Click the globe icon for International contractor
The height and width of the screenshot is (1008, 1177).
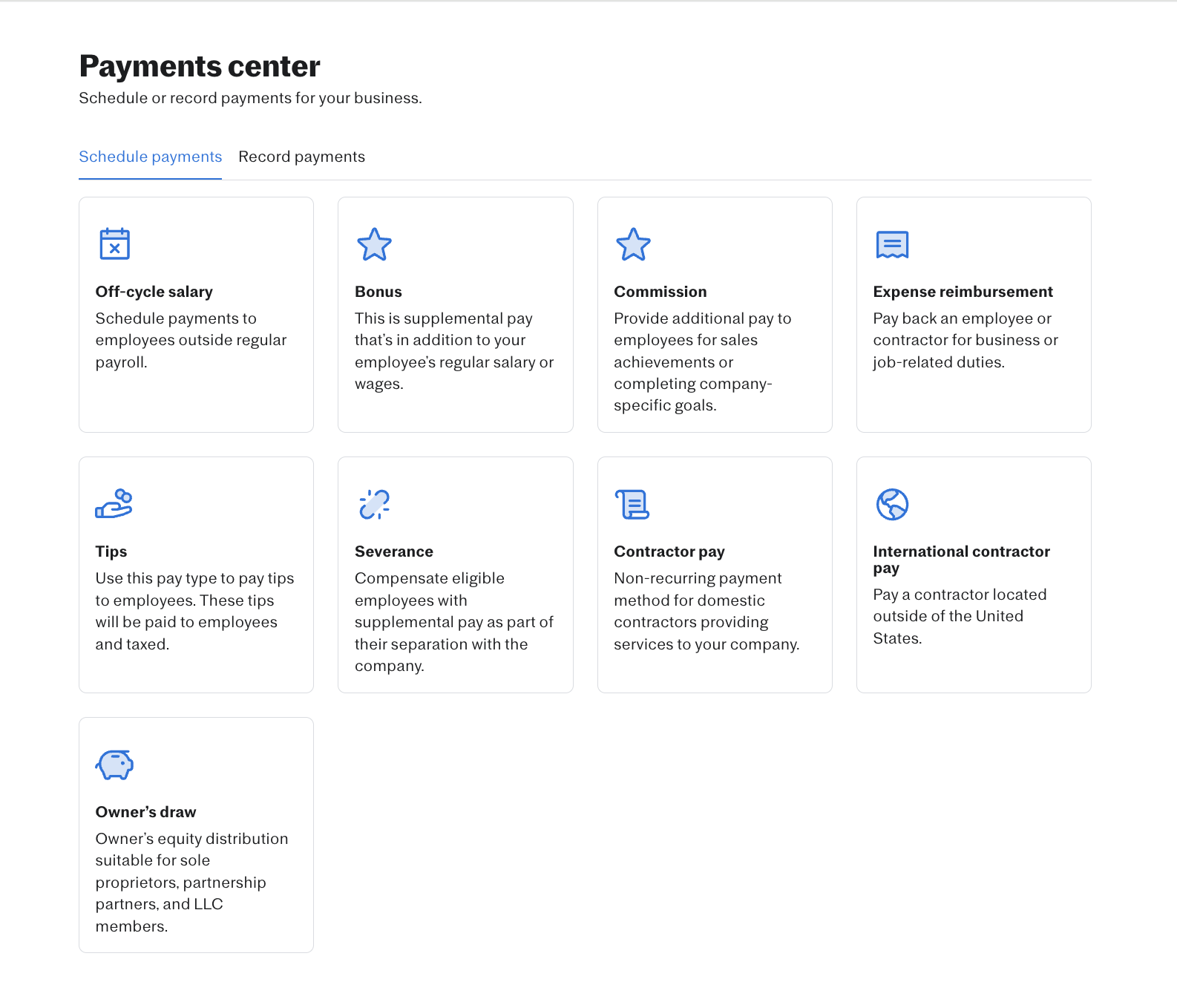point(892,504)
